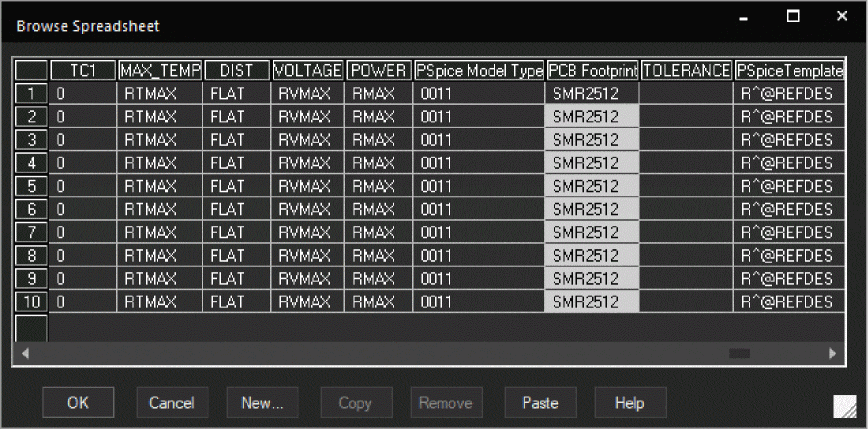
Task: Click FLAT cell in row 3
Action: point(237,140)
